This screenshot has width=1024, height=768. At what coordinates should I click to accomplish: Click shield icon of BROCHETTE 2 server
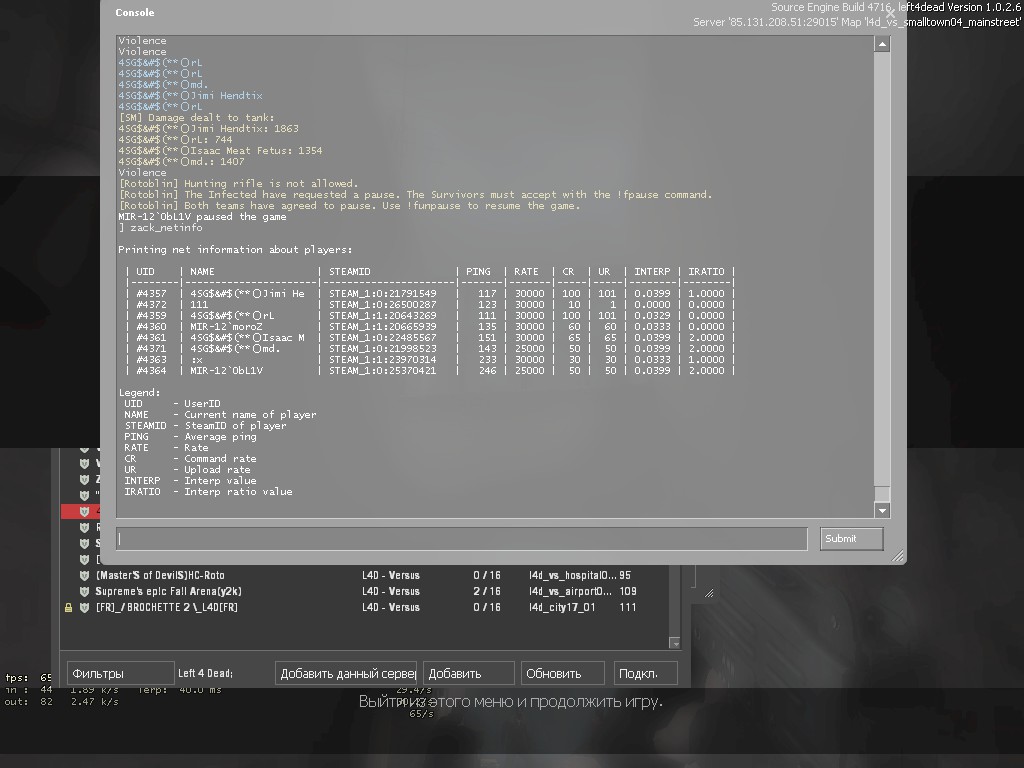(84, 607)
